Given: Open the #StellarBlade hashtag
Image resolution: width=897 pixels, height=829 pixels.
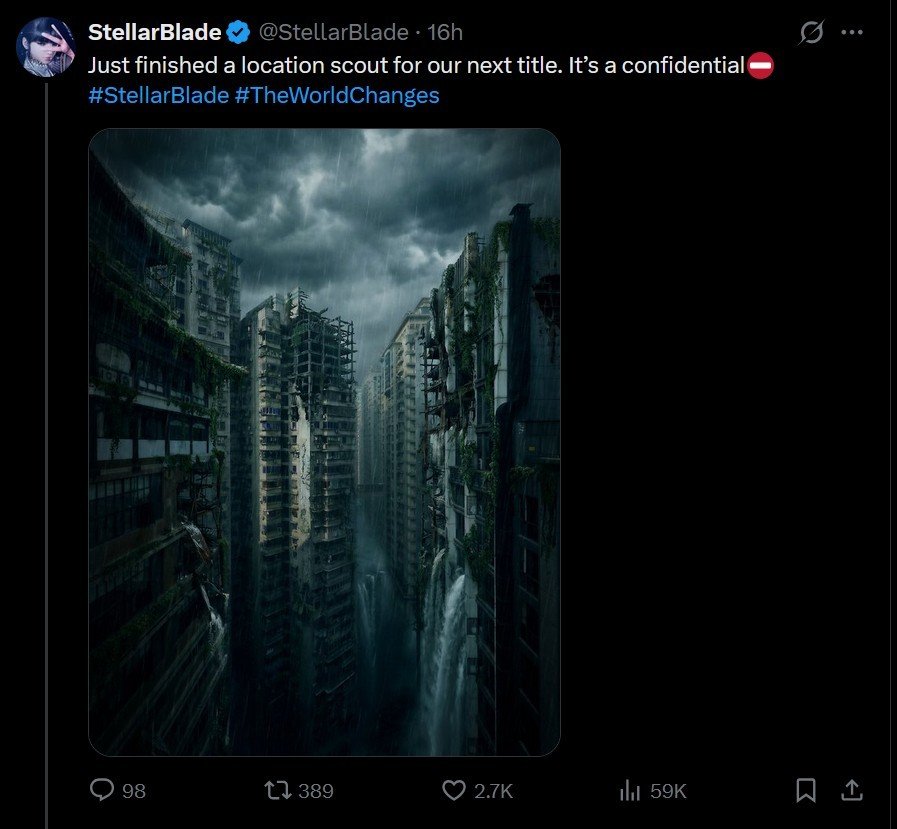Looking at the screenshot, I should tap(158, 96).
